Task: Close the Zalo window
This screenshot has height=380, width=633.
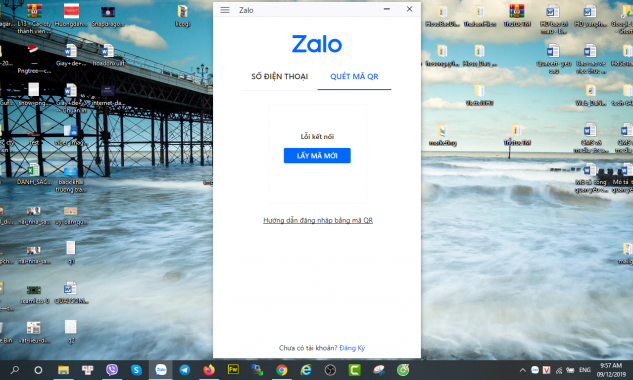Action: [409, 9]
